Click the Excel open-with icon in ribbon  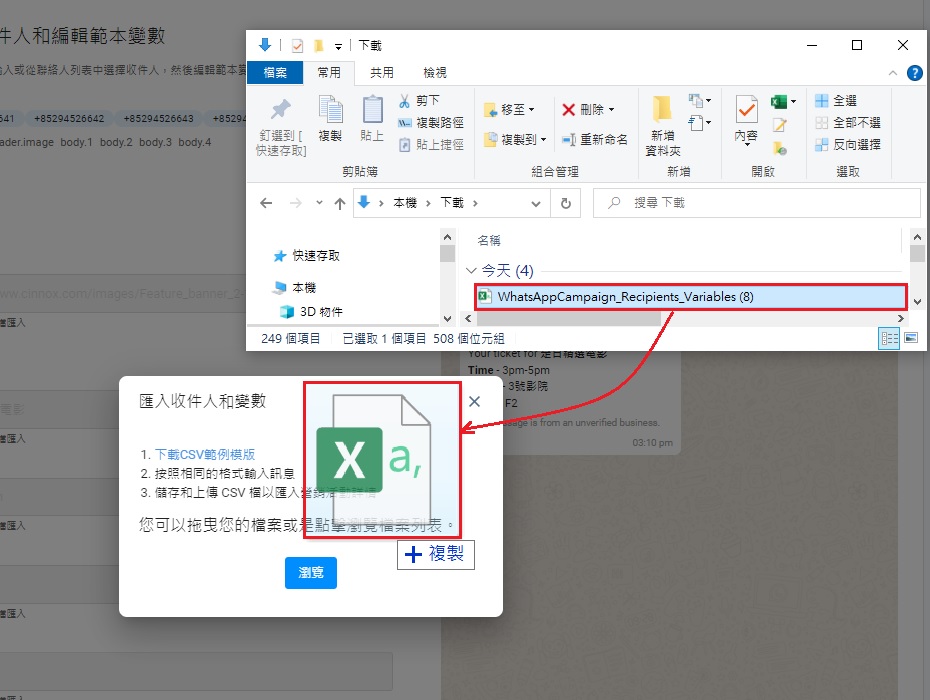779,101
